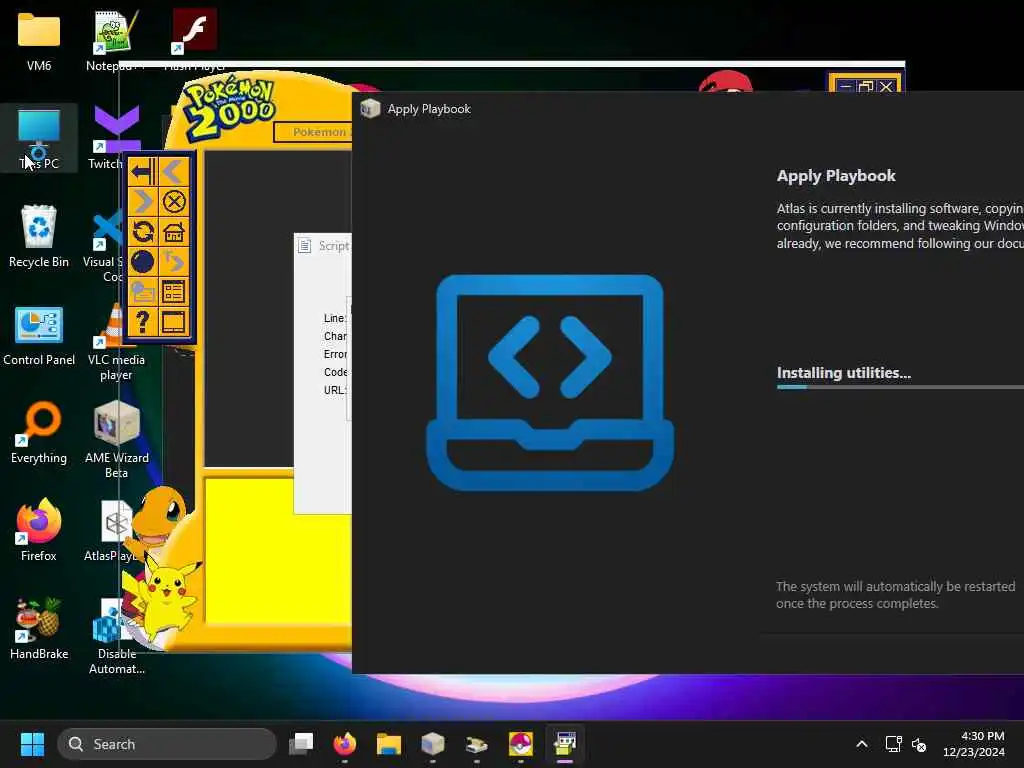Select the This PC desktop icon
Viewport: 1024px width, 768px height.
point(39,139)
